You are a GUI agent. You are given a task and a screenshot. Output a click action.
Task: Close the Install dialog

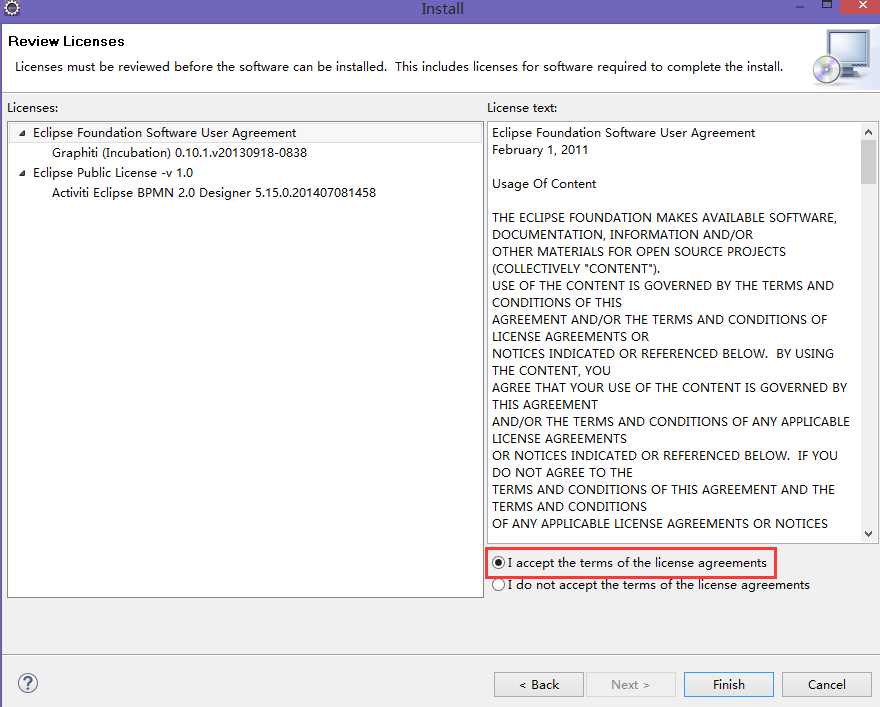click(x=863, y=6)
